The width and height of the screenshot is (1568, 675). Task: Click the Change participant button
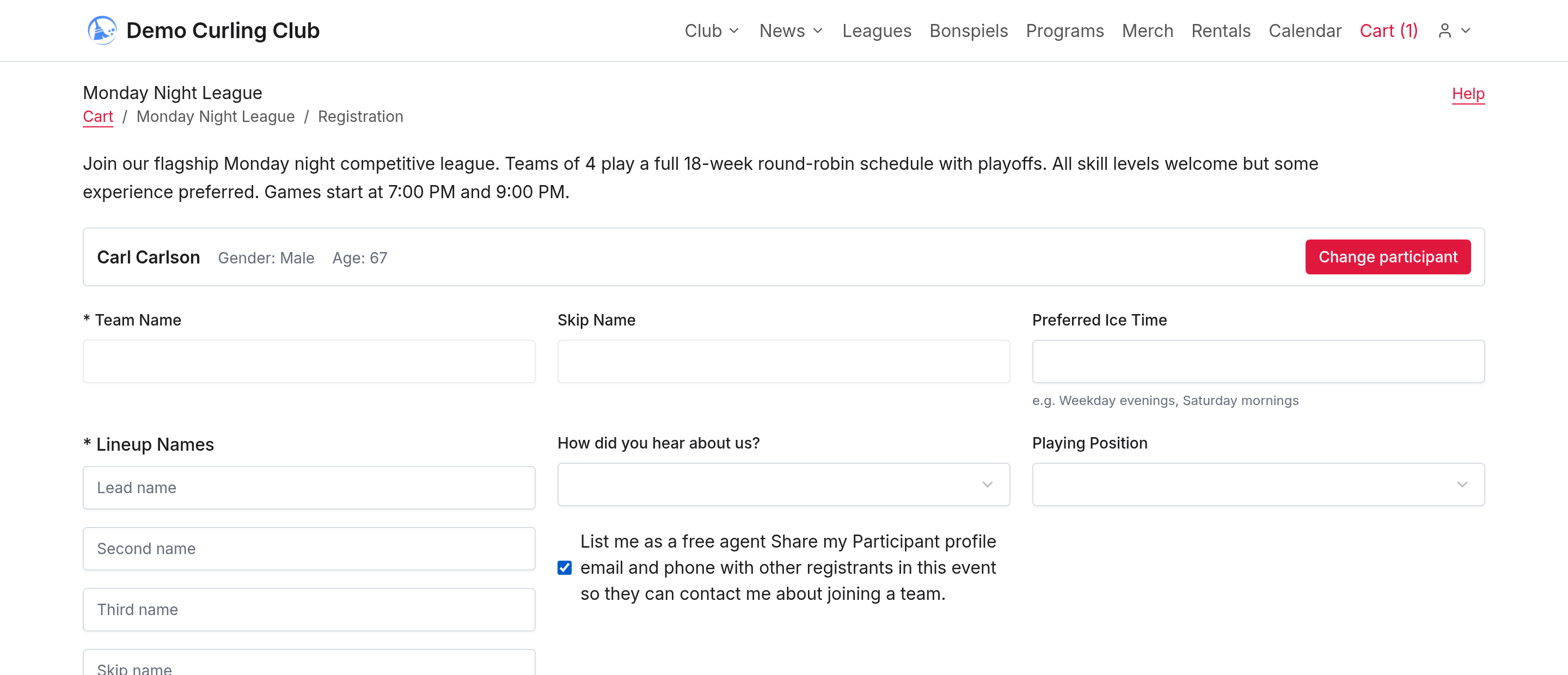click(1388, 257)
